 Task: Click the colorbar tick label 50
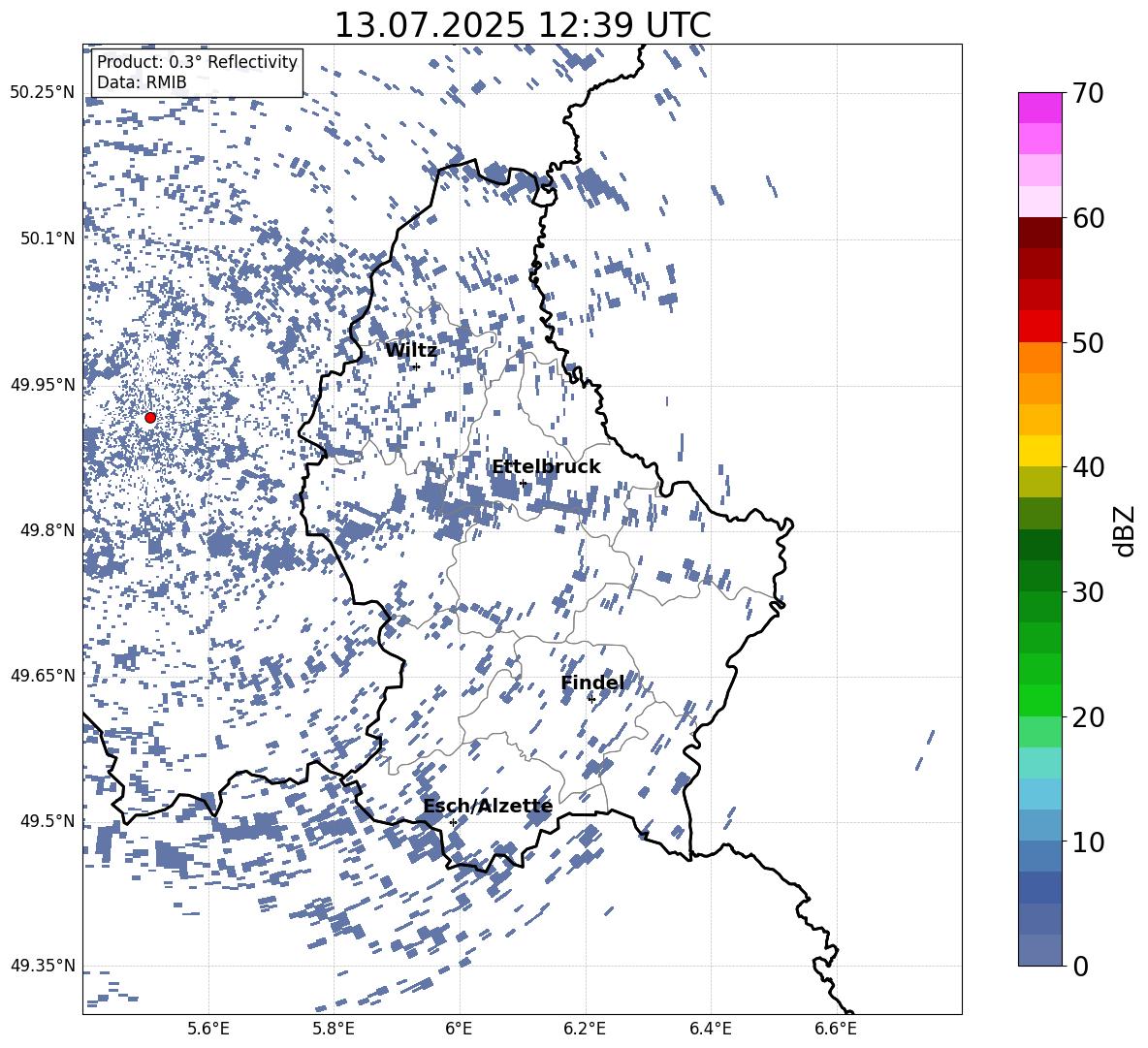point(1088,342)
